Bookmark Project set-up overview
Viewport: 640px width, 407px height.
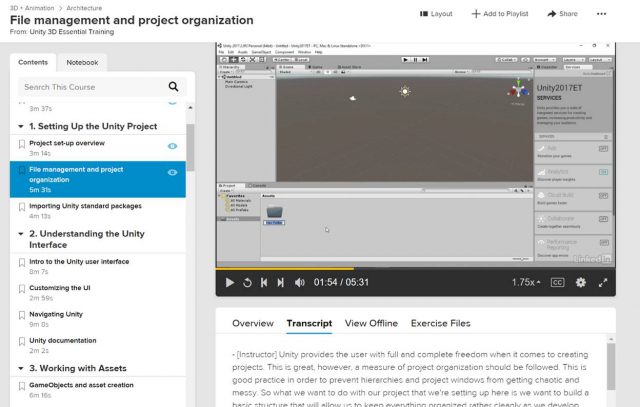[22, 144]
